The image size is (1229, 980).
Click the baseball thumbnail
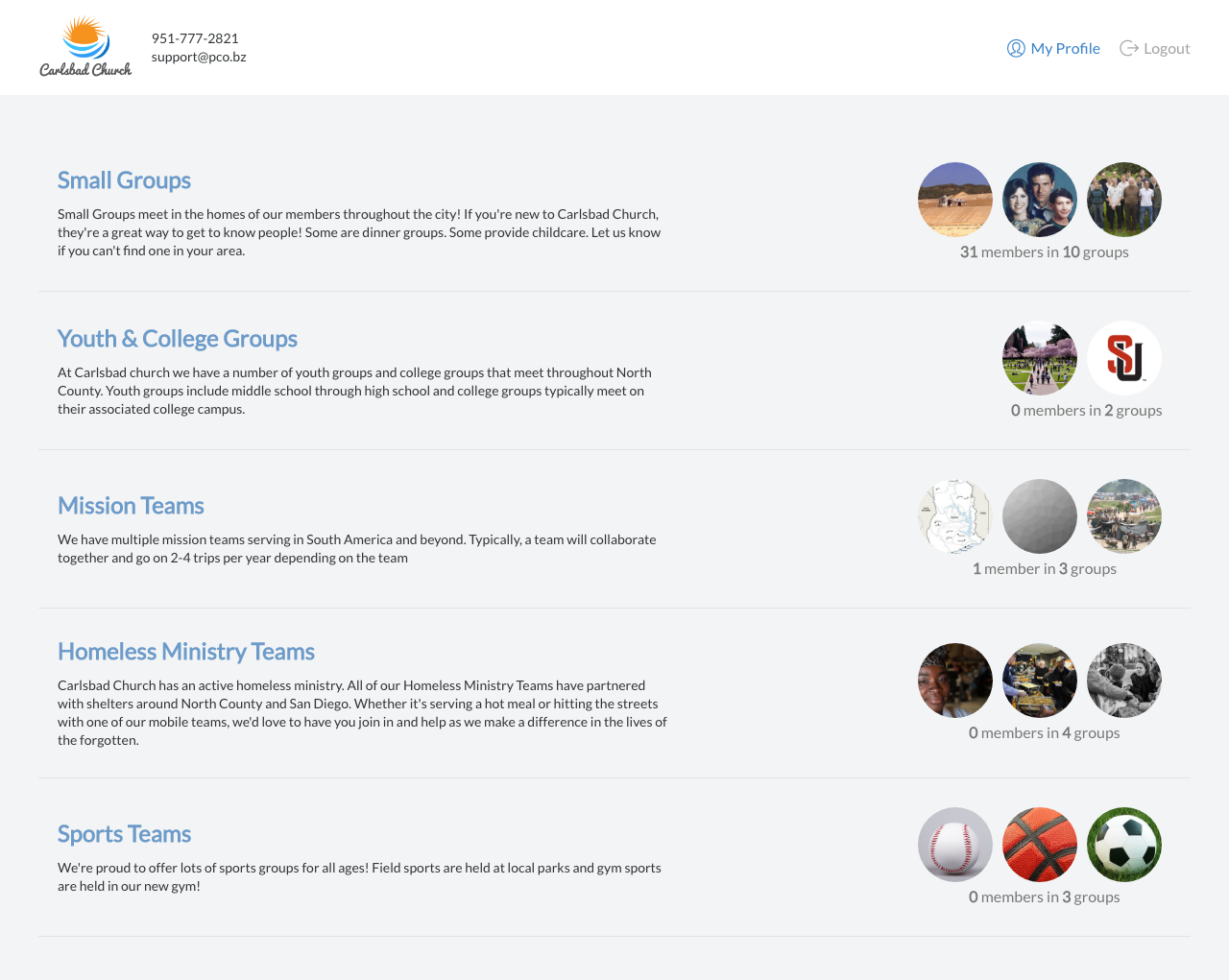(955, 845)
